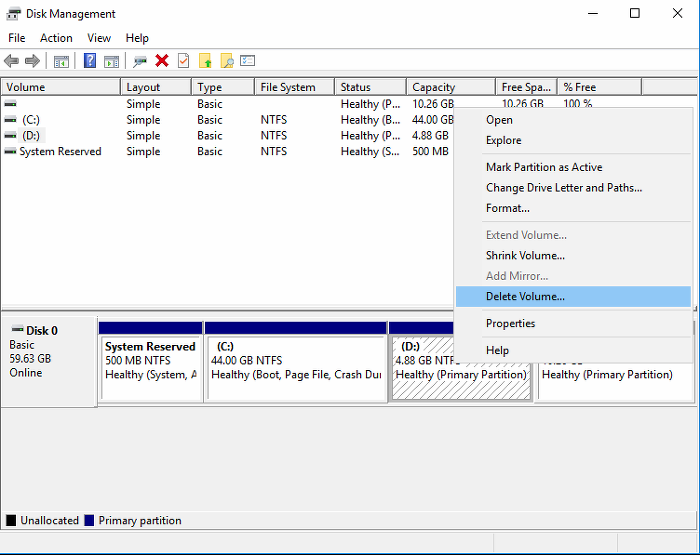Choose Format... in the context menu

(x=573, y=208)
